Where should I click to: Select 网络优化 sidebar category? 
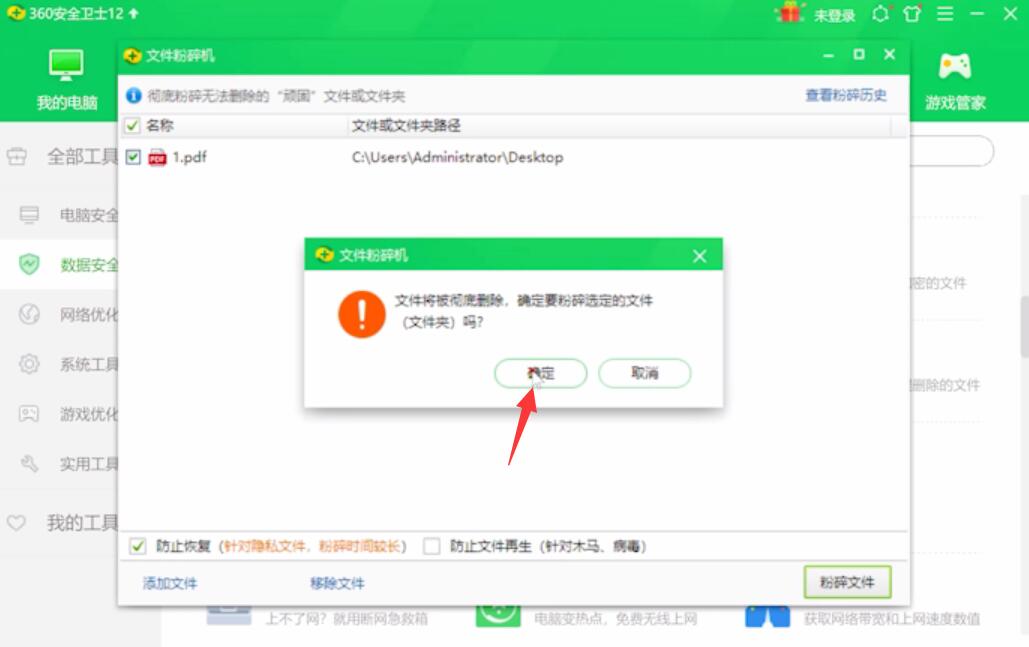click(89, 315)
